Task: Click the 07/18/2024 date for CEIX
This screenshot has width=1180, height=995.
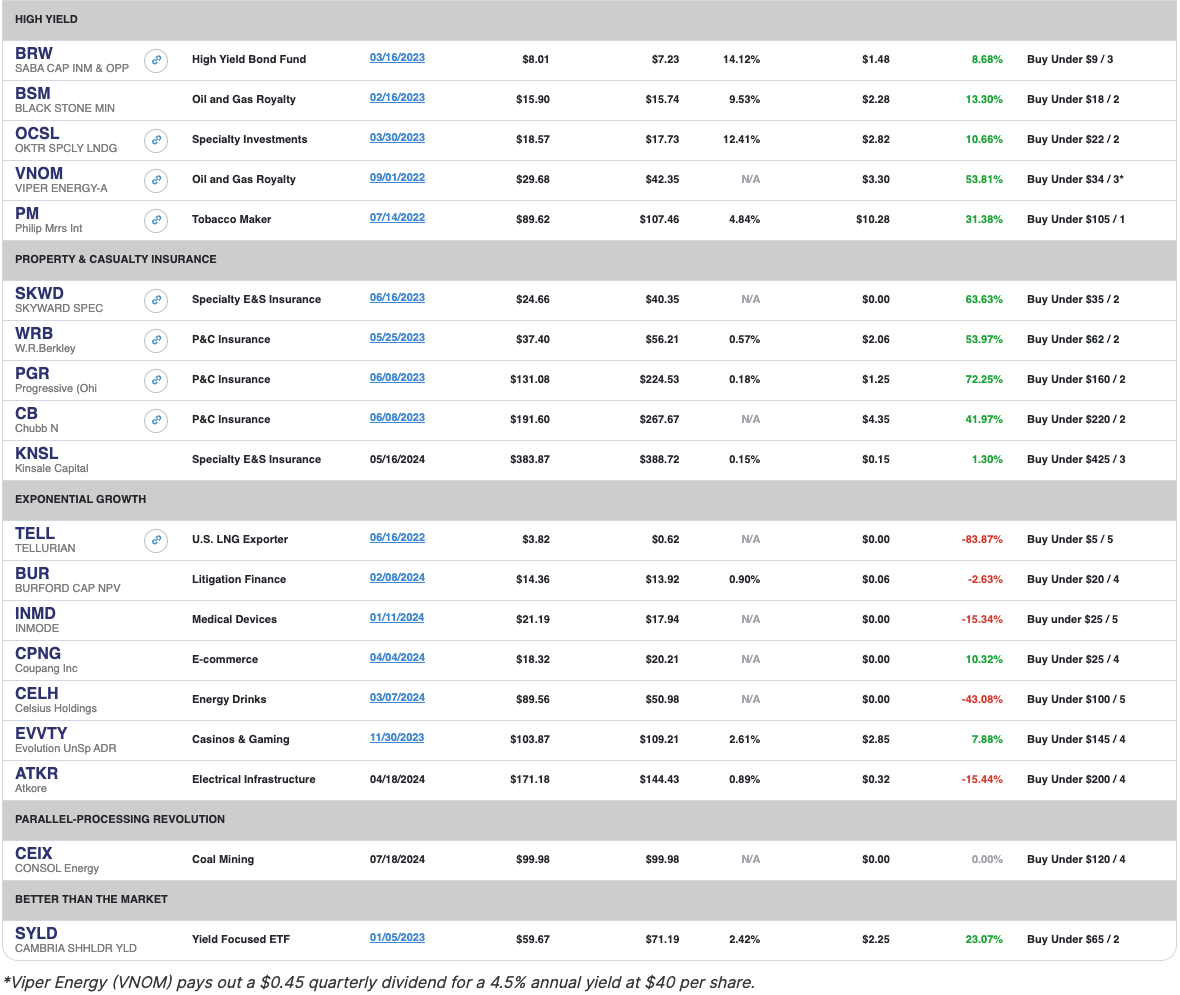Action: click(x=397, y=860)
